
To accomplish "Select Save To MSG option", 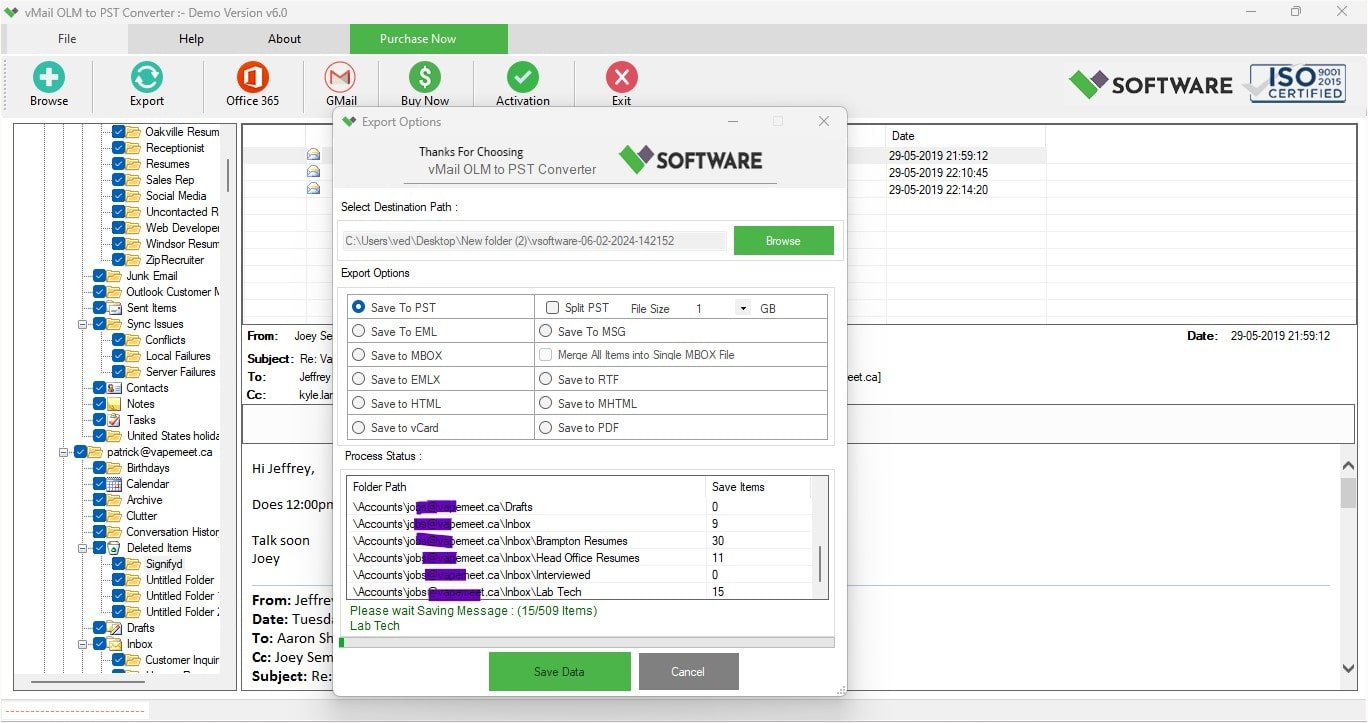I will pyautogui.click(x=546, y=331).
